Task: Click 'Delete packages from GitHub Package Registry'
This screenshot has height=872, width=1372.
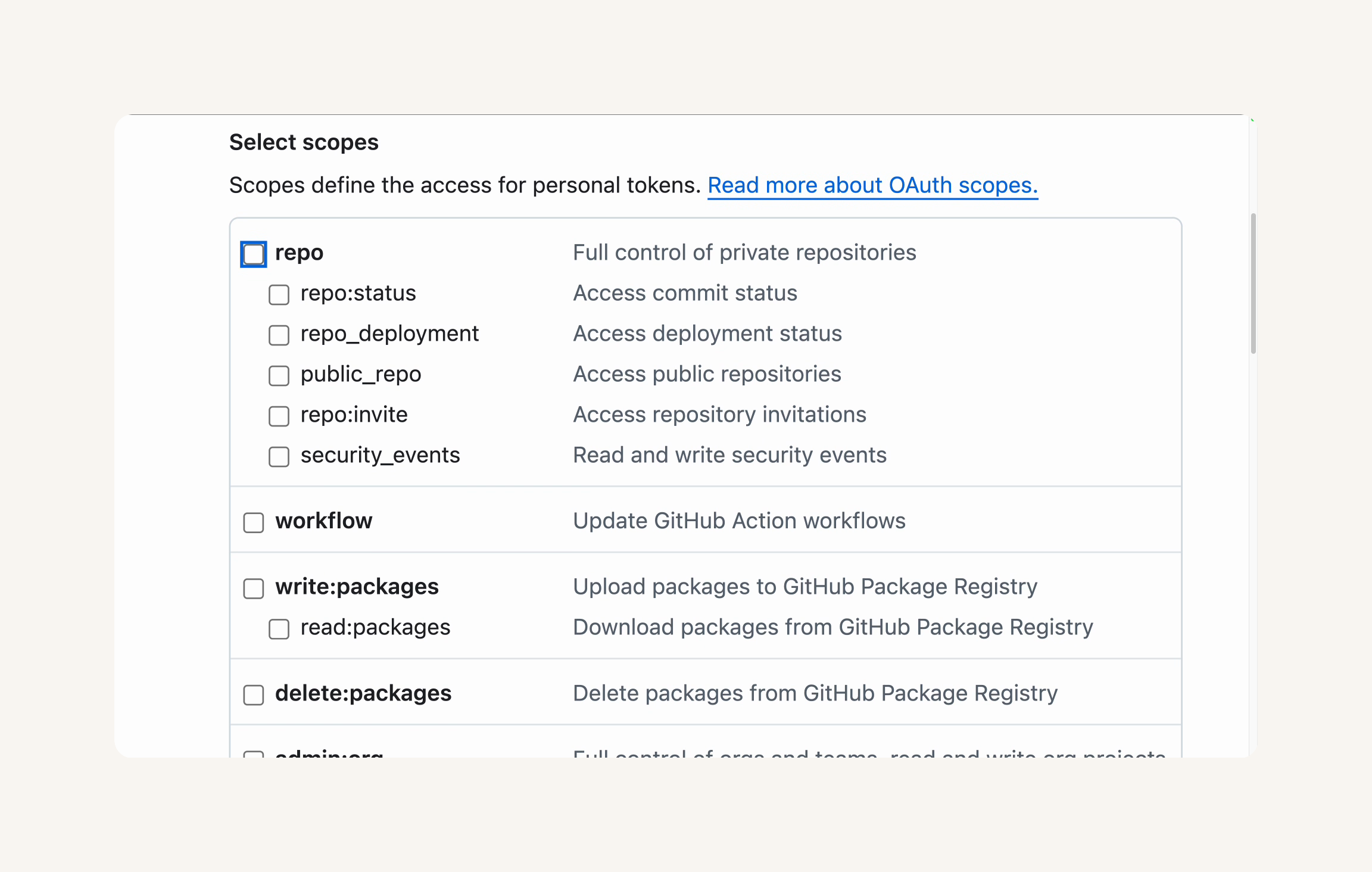Action: [x=815, y=693]
